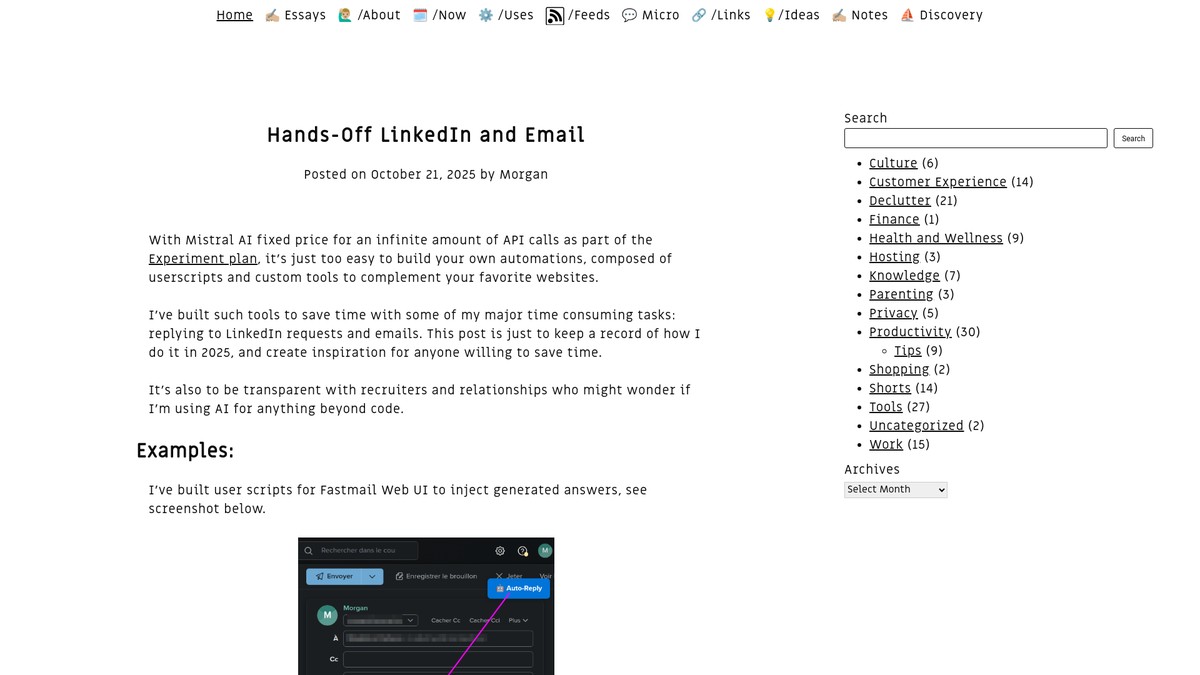Open the Productivity category
Image resolution: width=1200 pixels, height=675 pixels.
coord(910,332)
